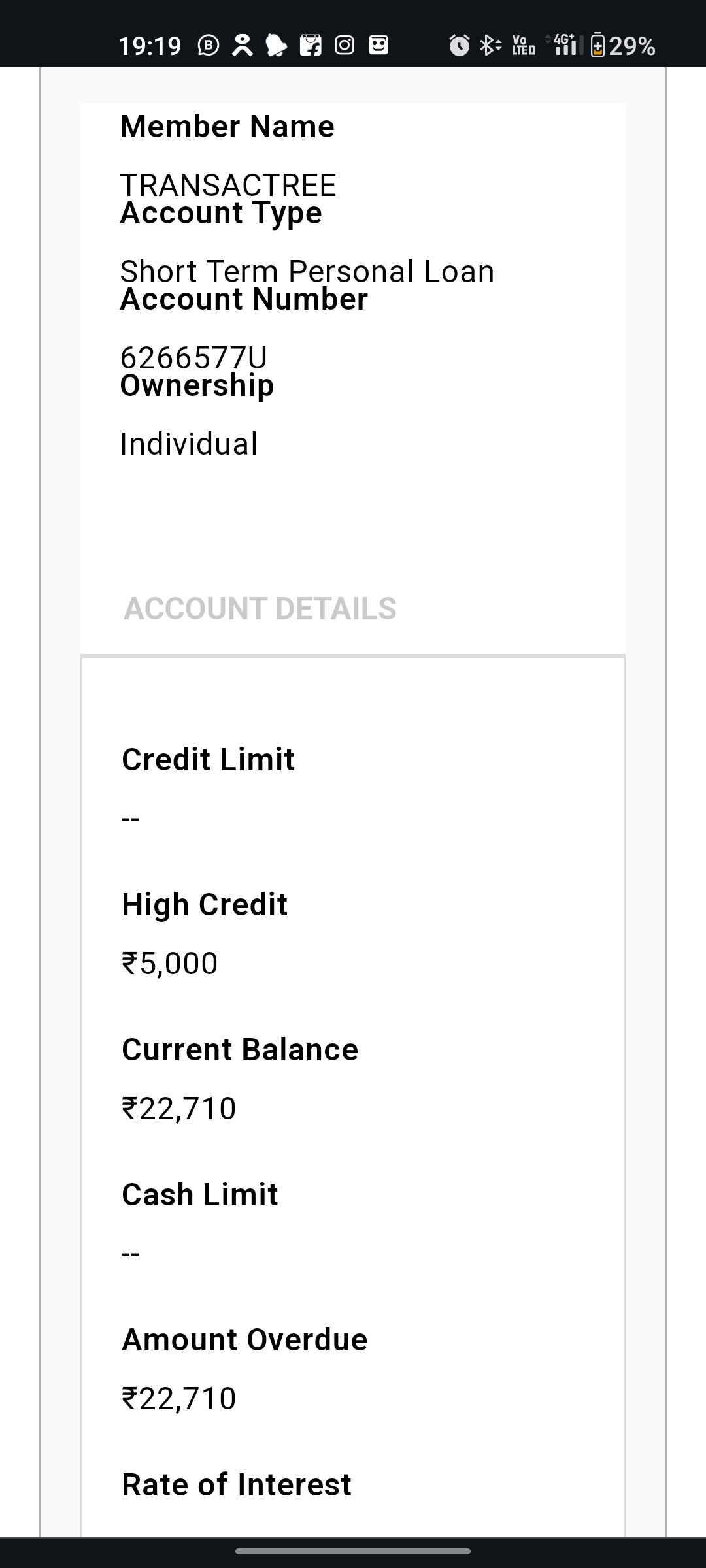Viewport: 706px width, 1568px height.
Task: Tap the Flipkart shopping bag icon
Action: tap(311, 46)
